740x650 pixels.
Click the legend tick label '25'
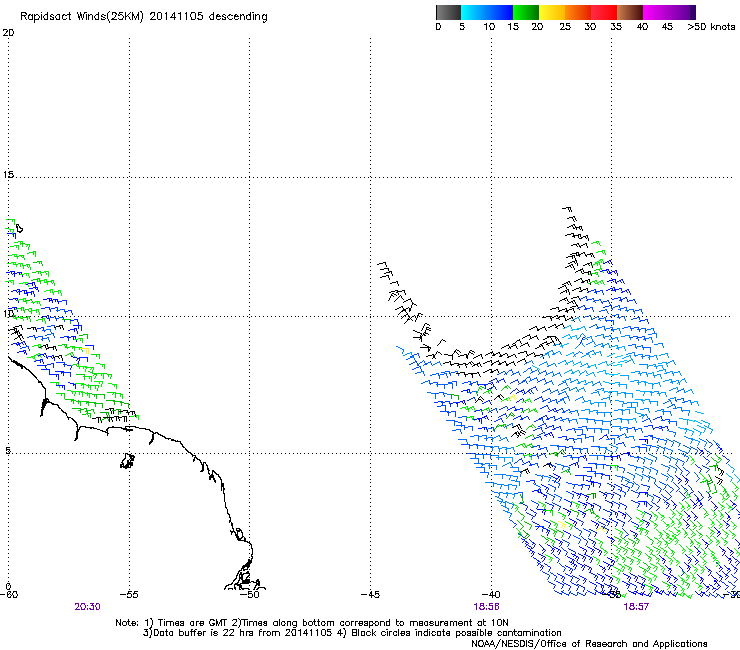565,27
